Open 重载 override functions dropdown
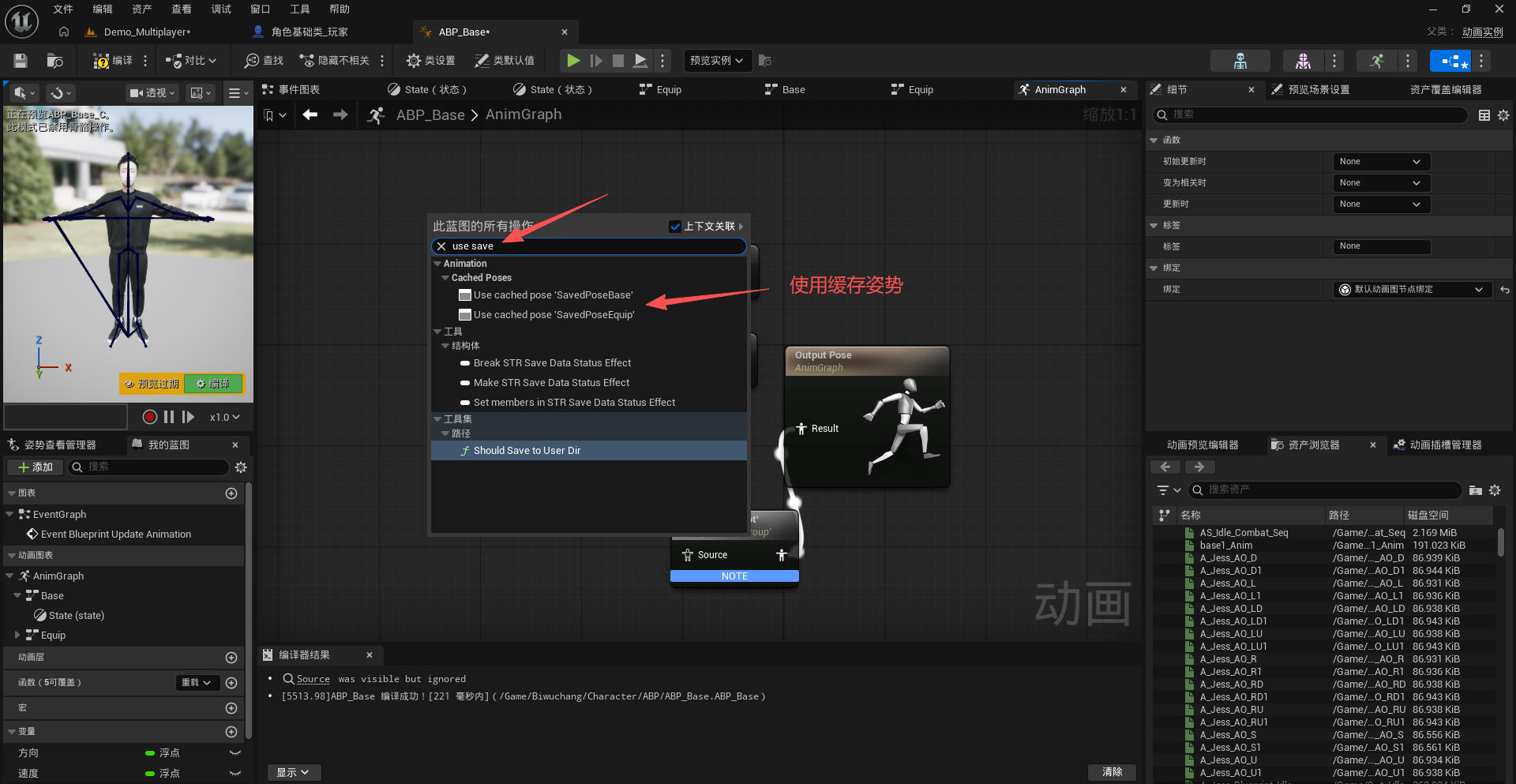The image size is (1516, 784). 197,683
